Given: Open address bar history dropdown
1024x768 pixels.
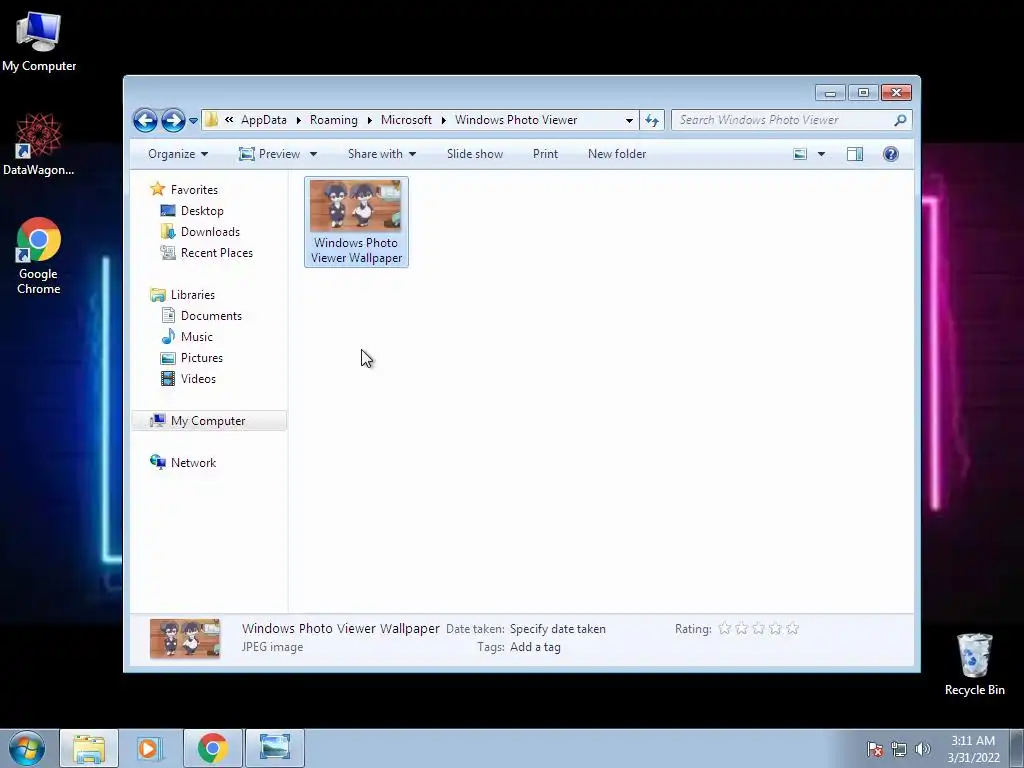Looking at the screenshot, I should click(x=629, y=121).
